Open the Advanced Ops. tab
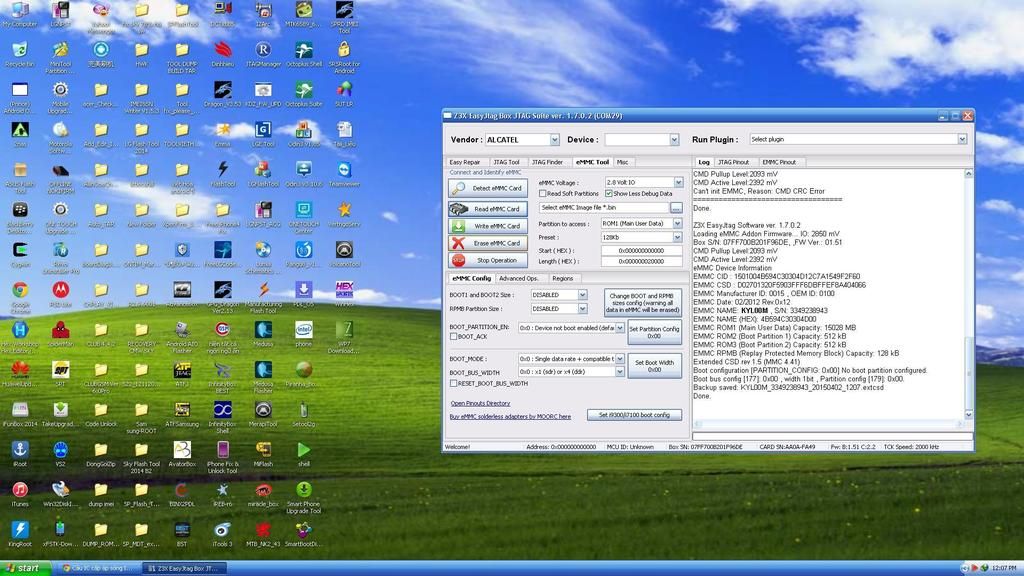 pos(519,278)
